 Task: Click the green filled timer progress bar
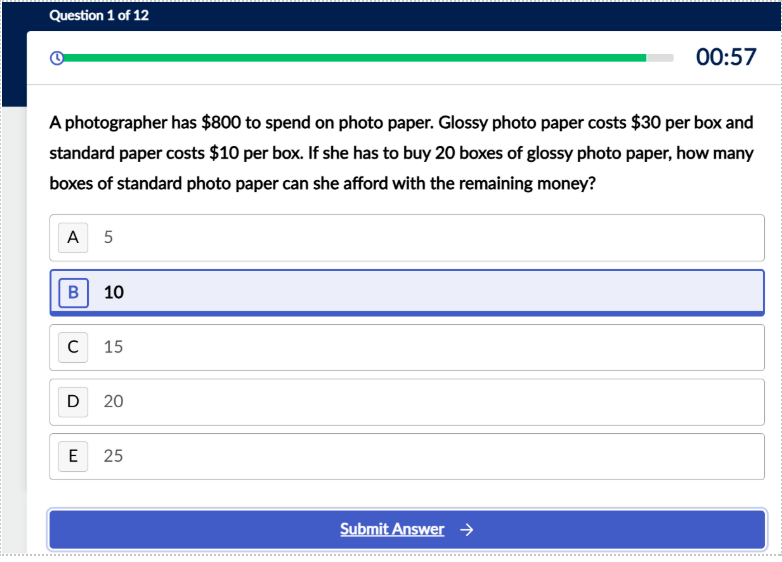coord(350,58)
